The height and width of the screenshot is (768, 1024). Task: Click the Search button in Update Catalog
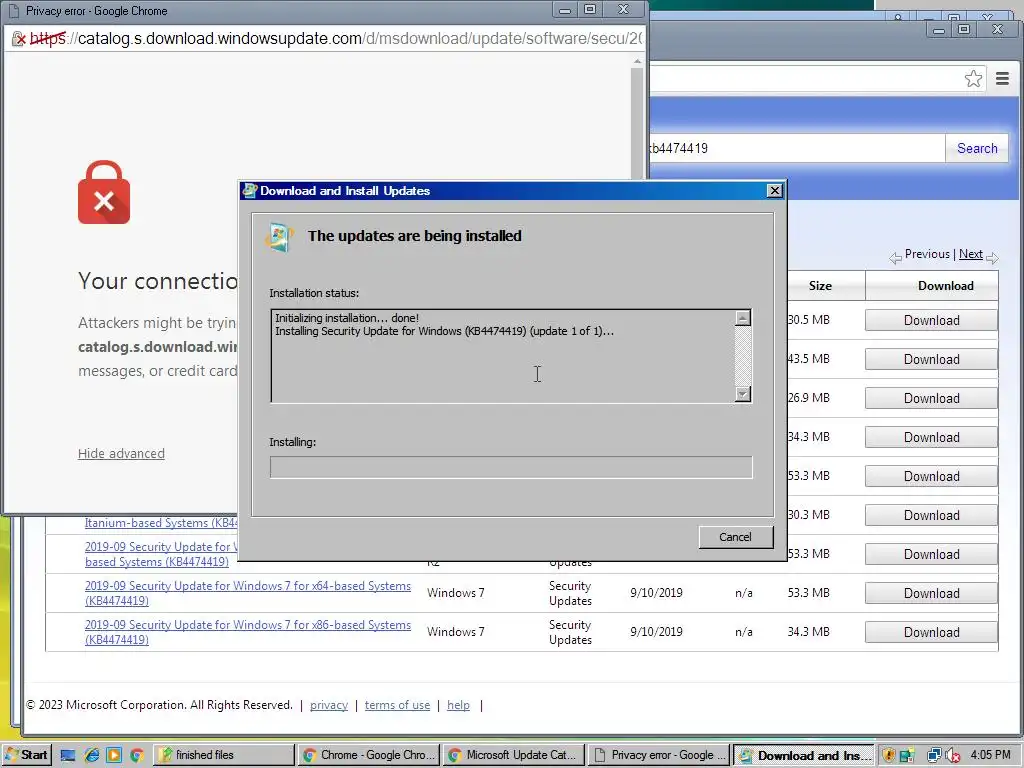[977, 148]
